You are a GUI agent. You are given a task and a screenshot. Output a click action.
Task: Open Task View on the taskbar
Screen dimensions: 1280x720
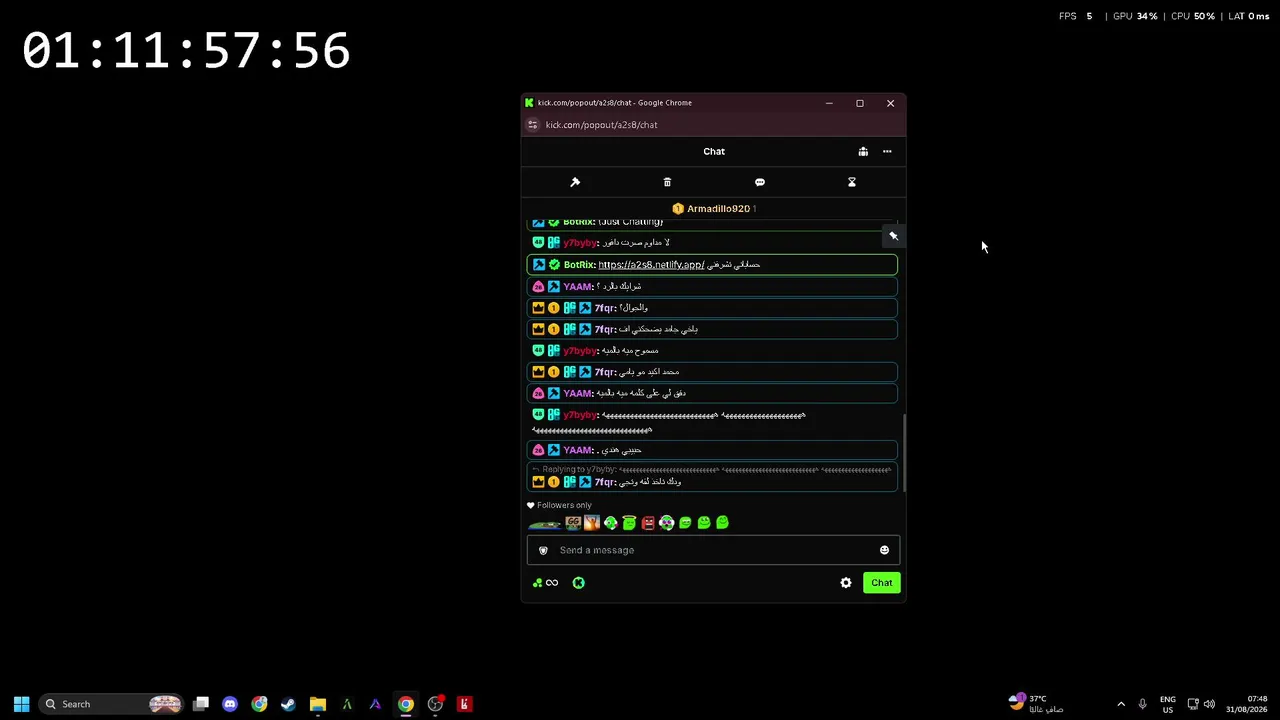coord(201,704)
